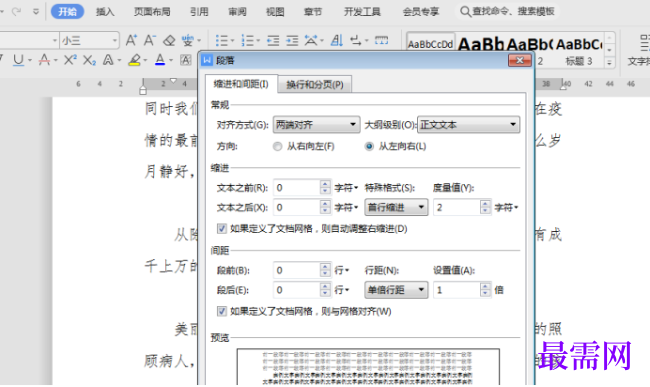The height and width of the screenshot is (387, 650).
Task: Change unit dropdown beside 文本之前
Action: tap(346, 188)
